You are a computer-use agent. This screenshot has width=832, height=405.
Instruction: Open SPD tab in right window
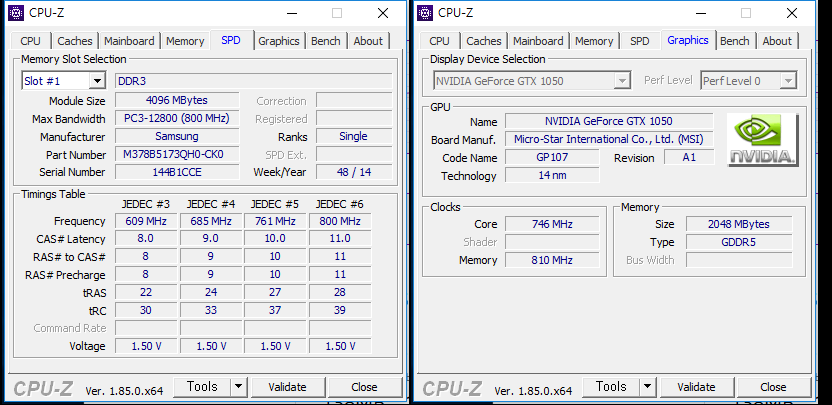point(639,41)
